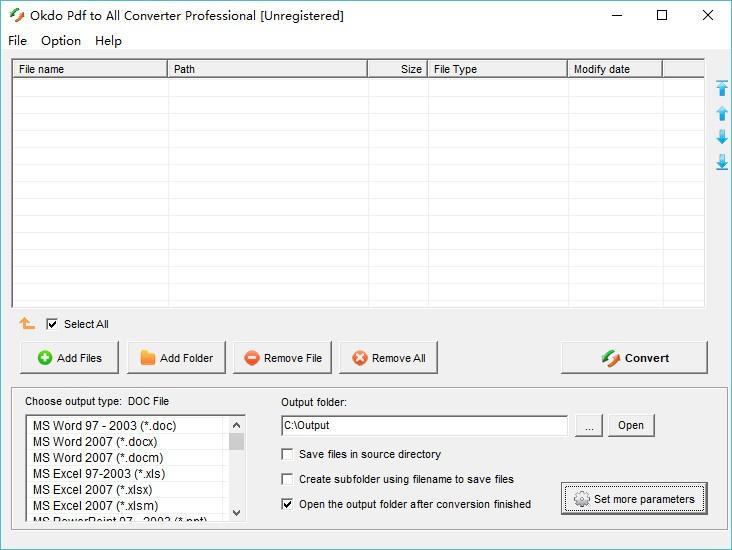Viewport: 732px width, 550px height.
Task: Select MS Word 97 - 2003 (*.doc)
Action: tap(127, 425)
